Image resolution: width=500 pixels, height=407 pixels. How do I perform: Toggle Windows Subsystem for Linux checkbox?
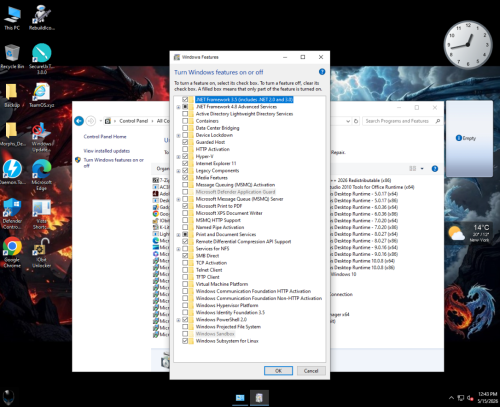pos(185,341)
